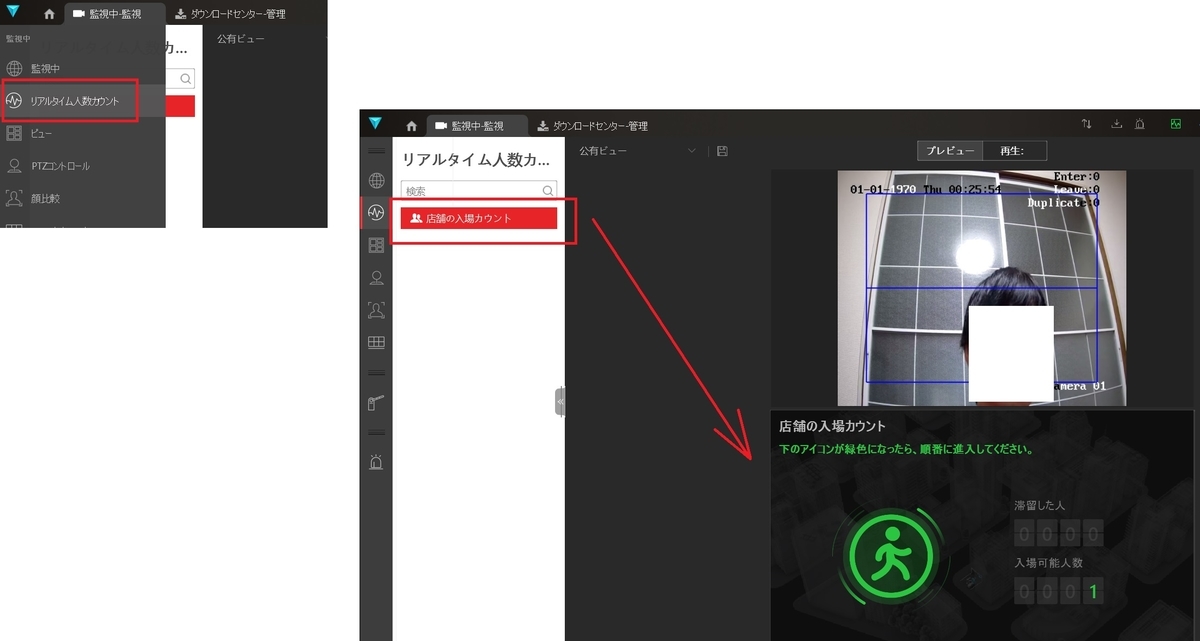Open the PTZ control icon in the sidebar

coord(375,277)
